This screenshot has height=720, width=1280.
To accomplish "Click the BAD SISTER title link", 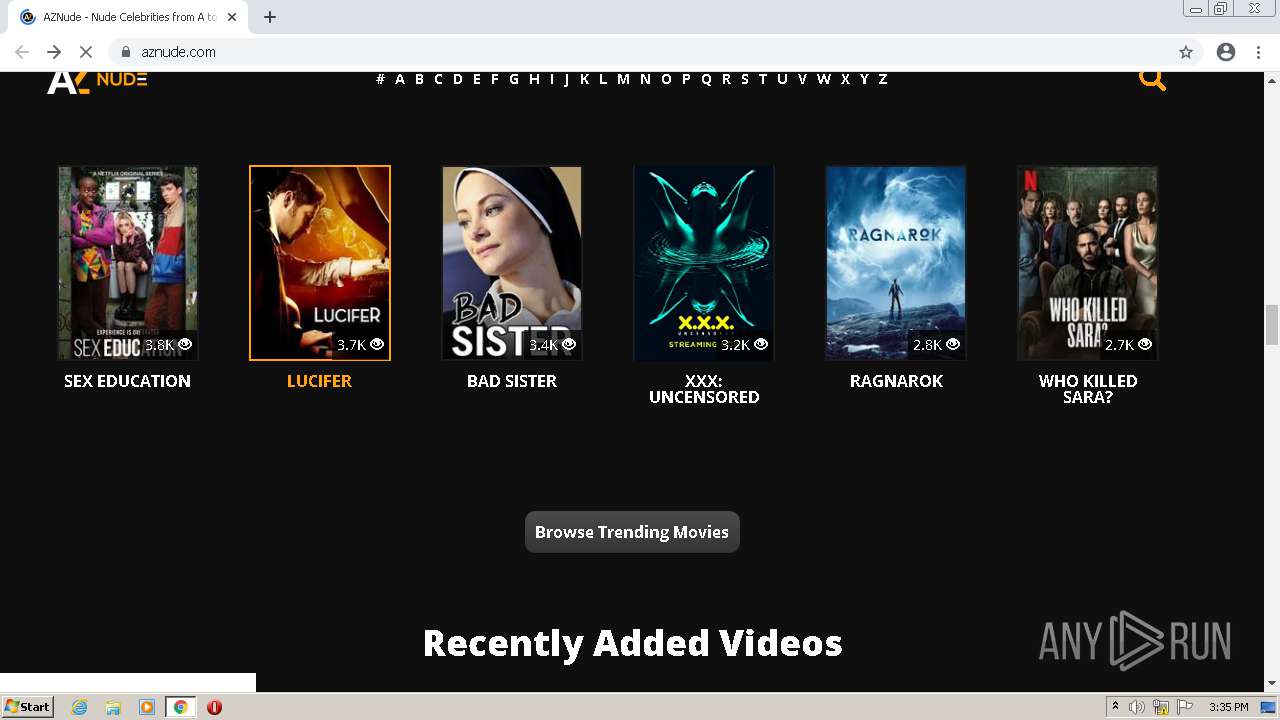I will tap(512, 381).
